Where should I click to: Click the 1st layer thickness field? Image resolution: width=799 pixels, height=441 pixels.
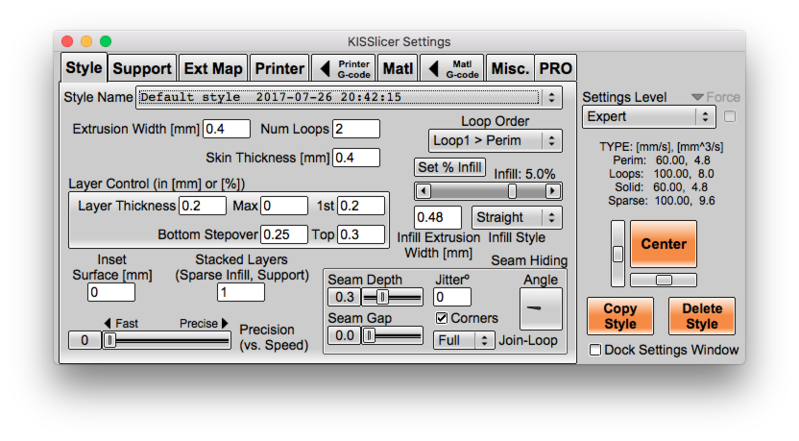[361, 206]
